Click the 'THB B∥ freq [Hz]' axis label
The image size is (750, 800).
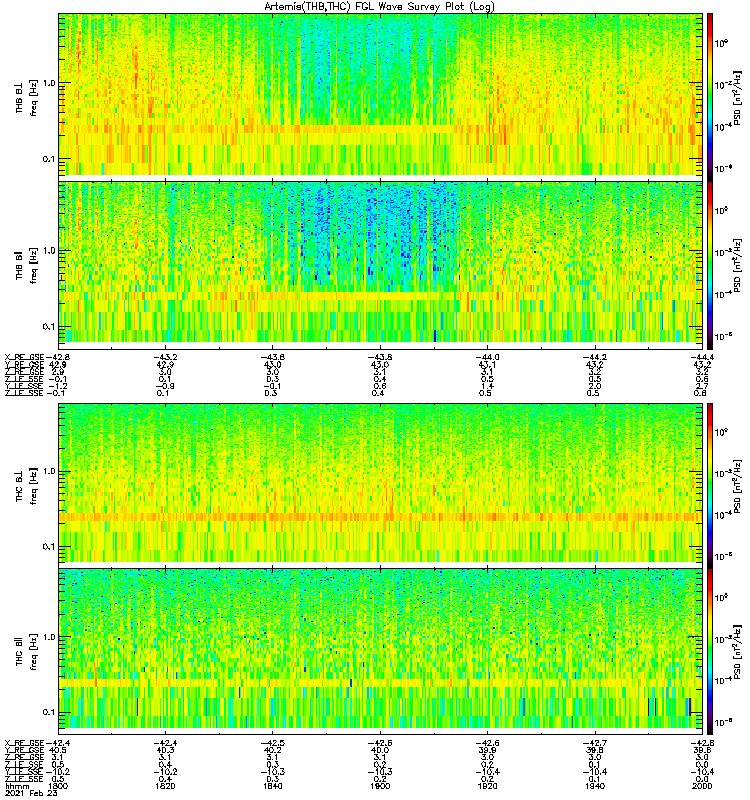pyautogui.click(x=26, y=266)
